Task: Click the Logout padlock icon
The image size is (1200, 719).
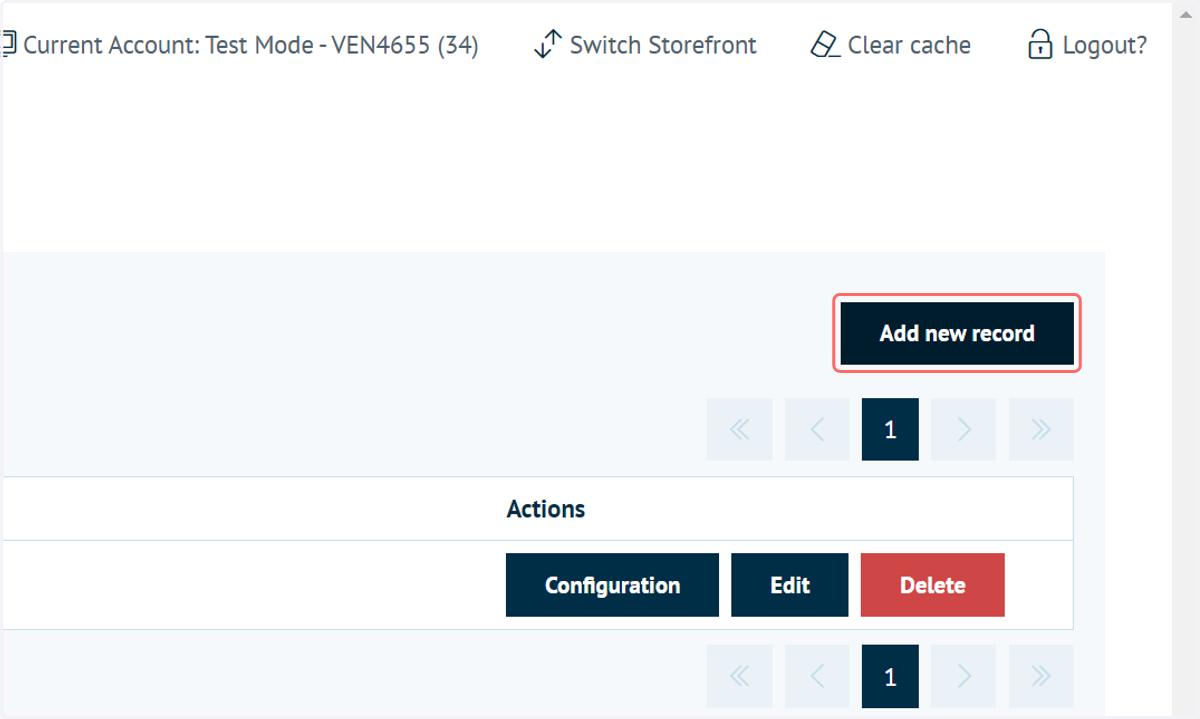Action: [x=1040, y=45]
